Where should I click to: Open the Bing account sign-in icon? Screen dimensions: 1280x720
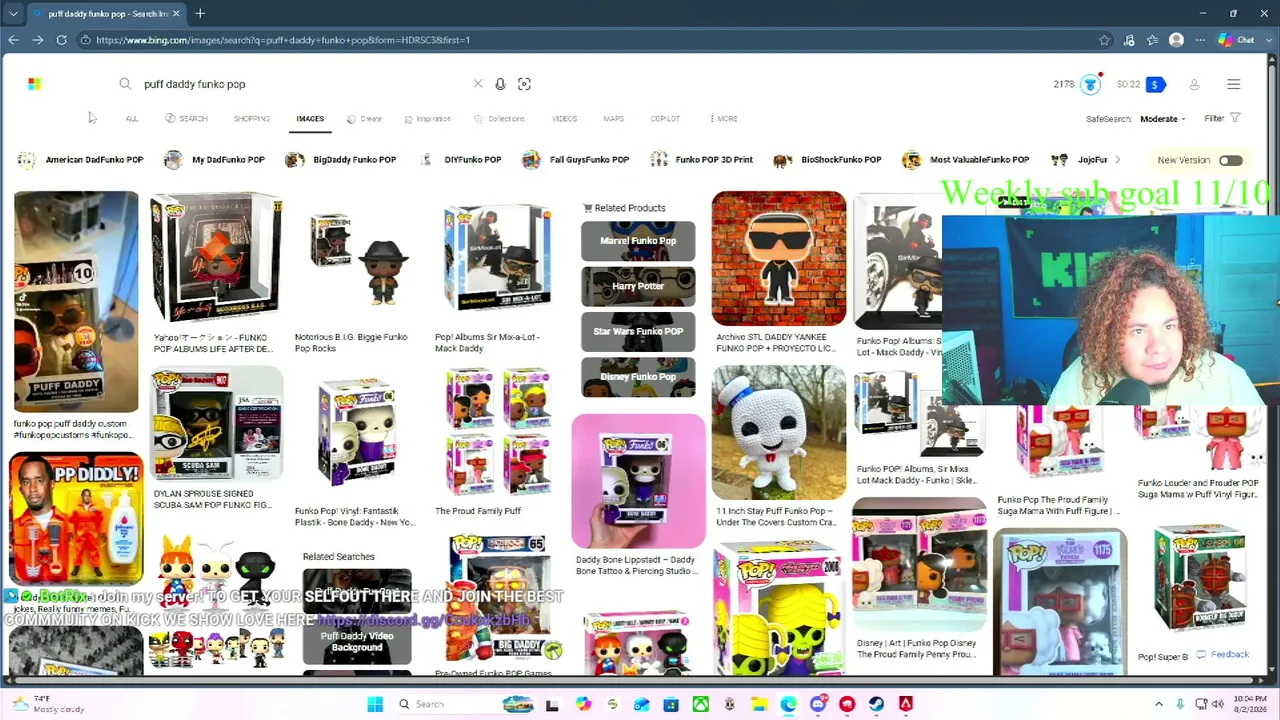[1194, 84]
